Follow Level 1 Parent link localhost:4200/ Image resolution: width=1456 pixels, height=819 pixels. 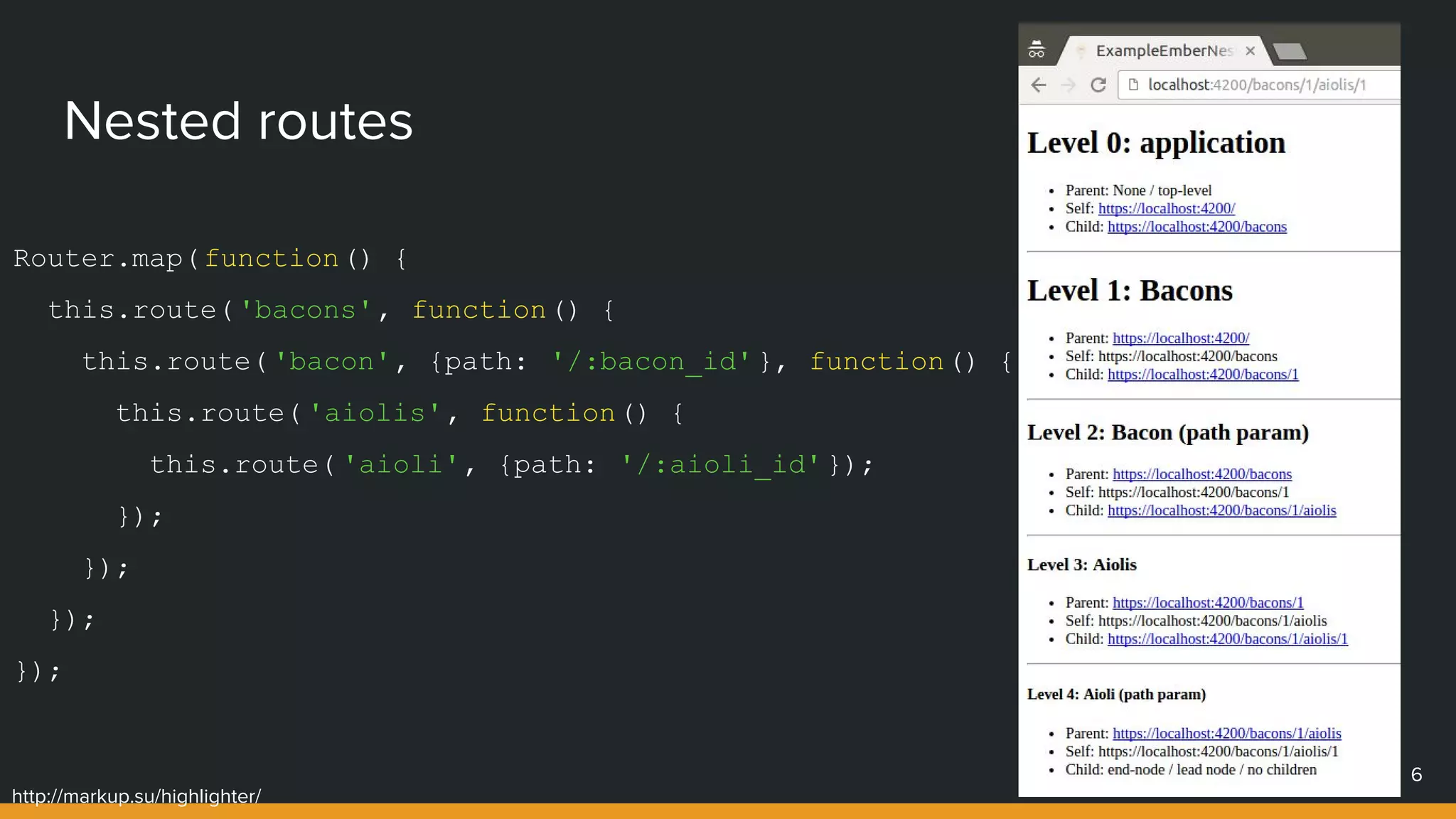1180,338
